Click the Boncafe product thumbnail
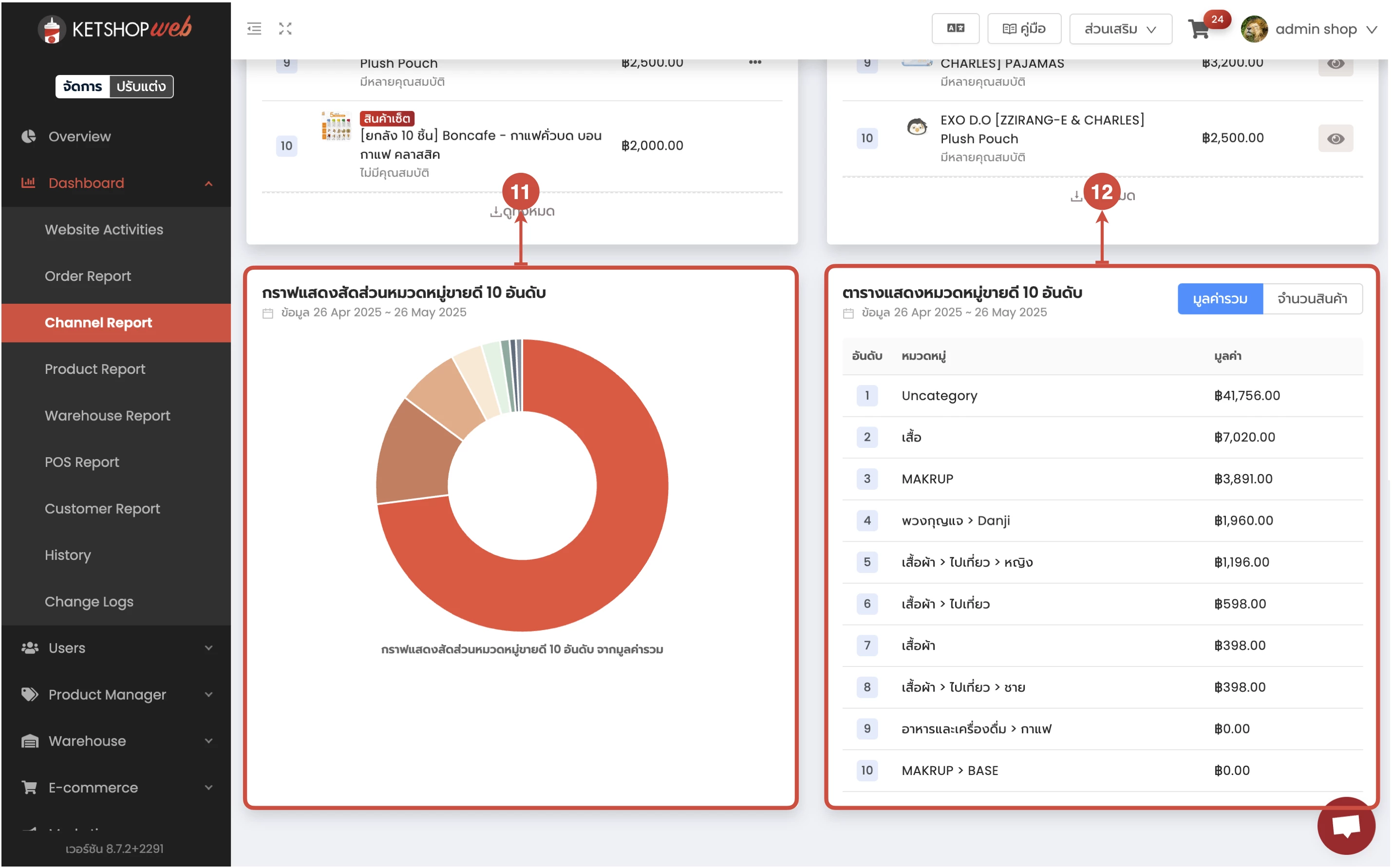The width and height of the screenshot is (1392, 868). (x=336, y=126)
